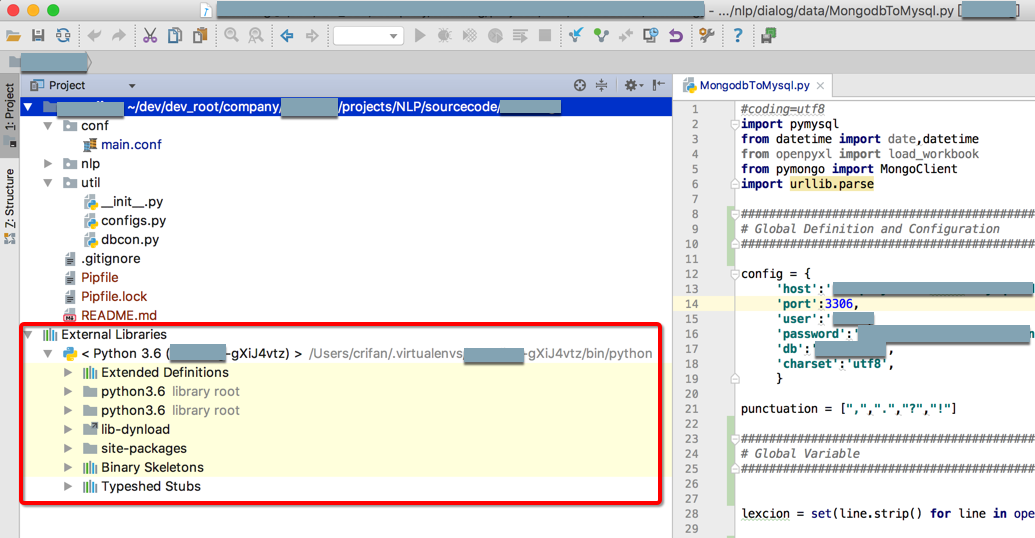
Task: Click the punctuation list assignment line
Action: (848, 409)
